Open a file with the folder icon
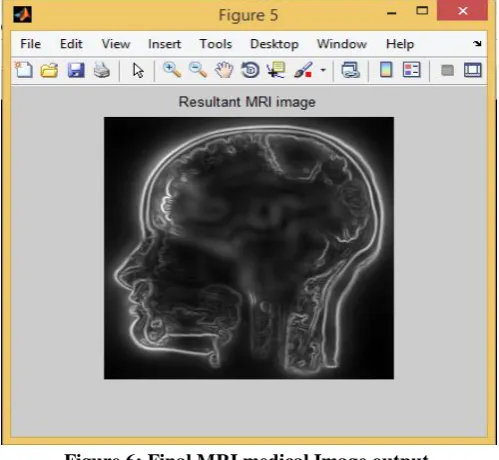Screen dimensions: 499x460 click(x=49, y=70)
